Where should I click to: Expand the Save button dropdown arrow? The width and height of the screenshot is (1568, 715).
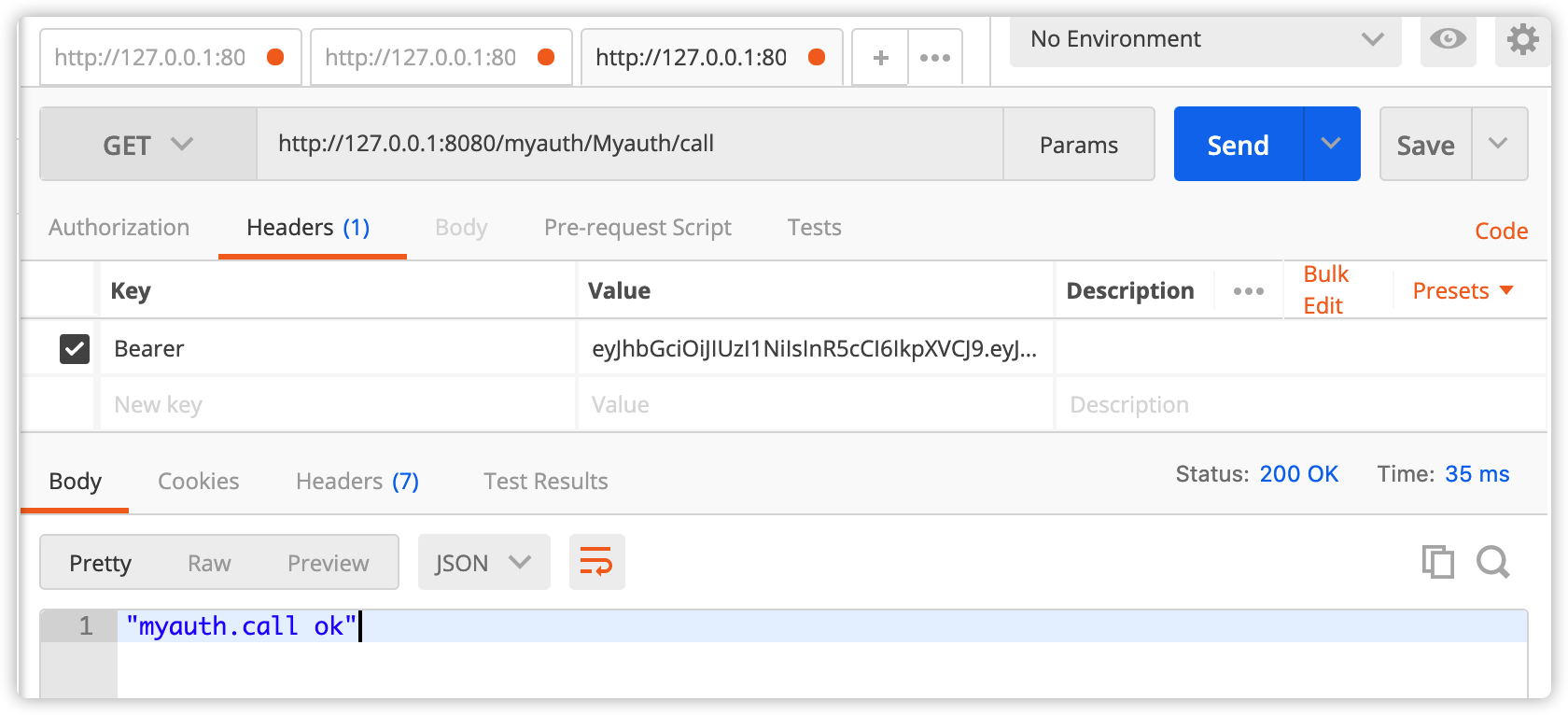click(x=1499, y=144)
